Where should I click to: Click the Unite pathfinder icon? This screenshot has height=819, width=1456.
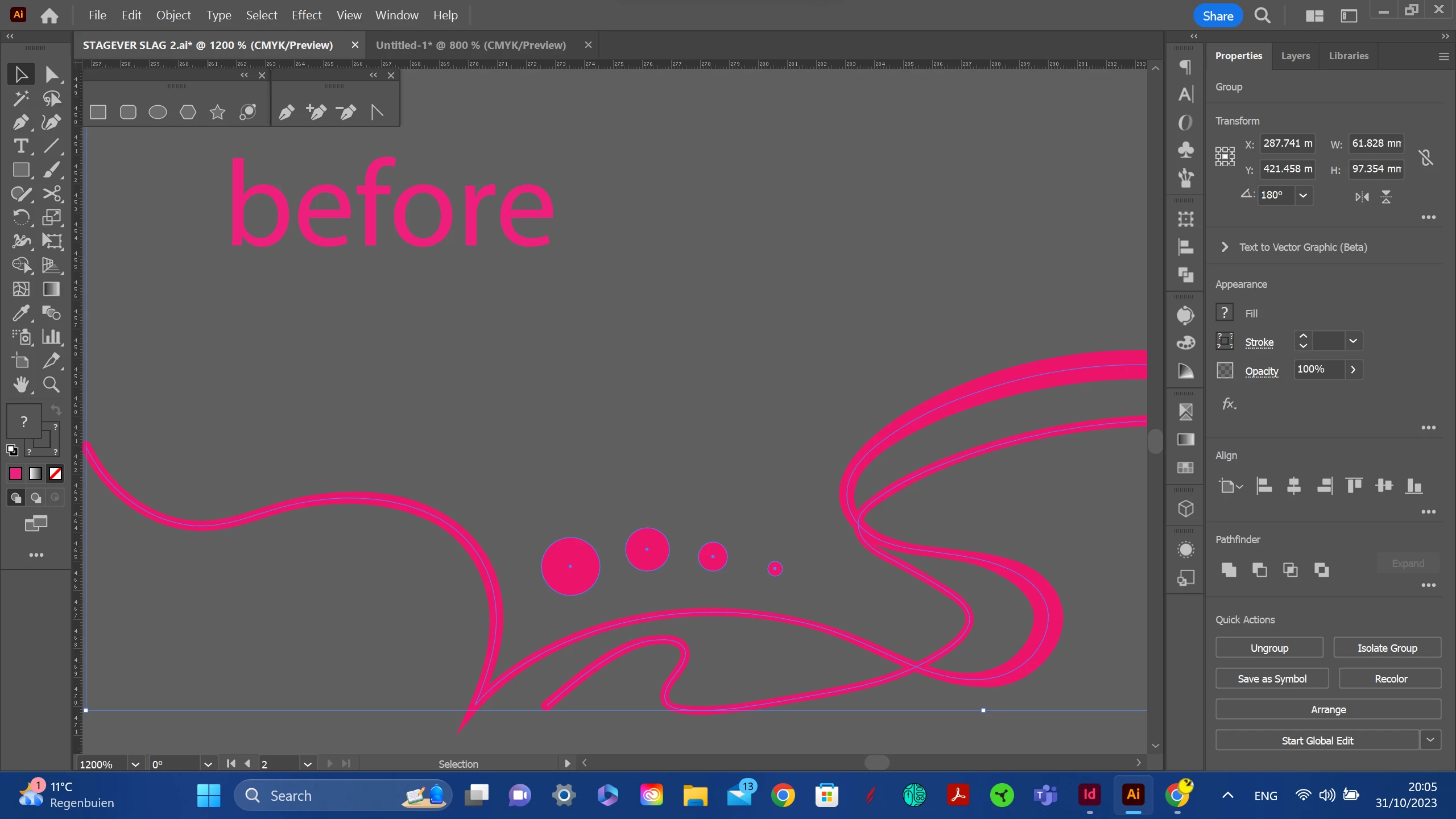pos(1228,569)
